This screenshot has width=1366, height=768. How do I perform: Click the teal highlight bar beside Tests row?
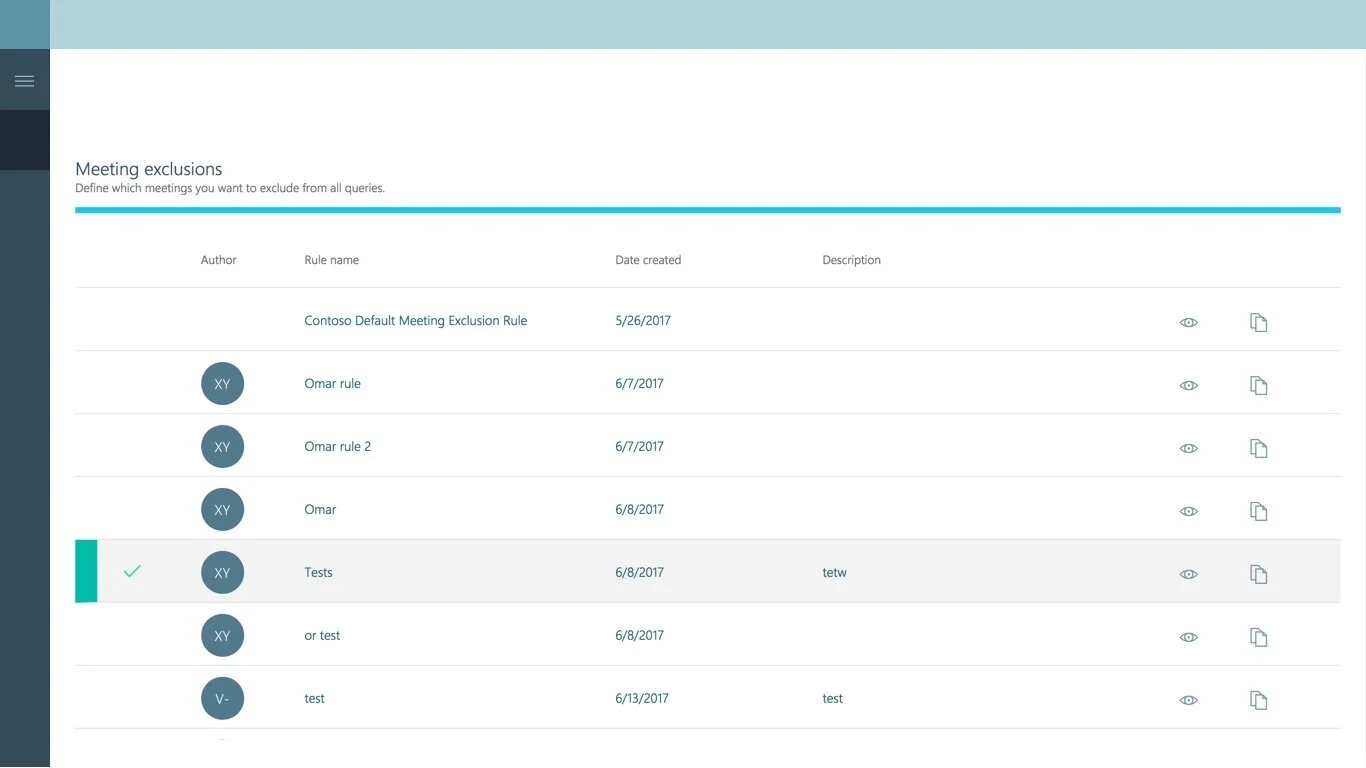click(86, 572)
